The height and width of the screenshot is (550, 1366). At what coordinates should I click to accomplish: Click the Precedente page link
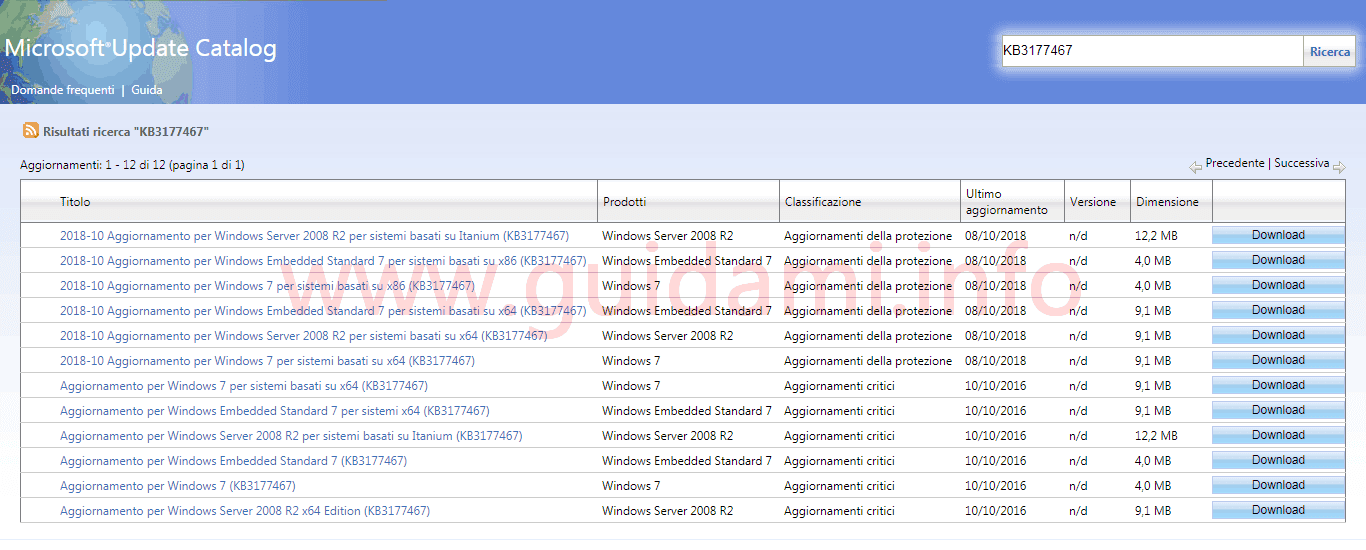tap(1235, 163)
